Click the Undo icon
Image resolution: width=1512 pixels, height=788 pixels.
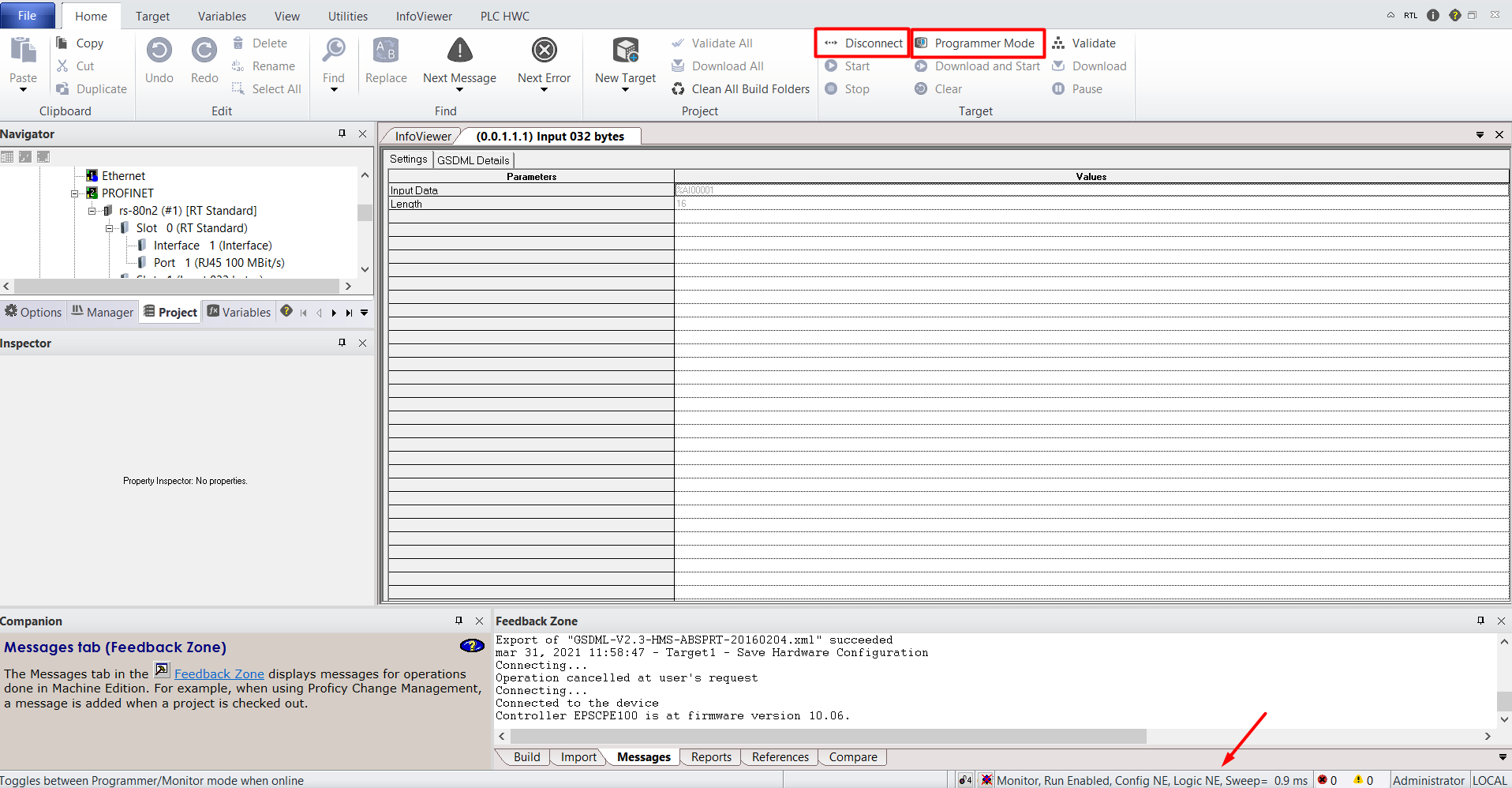[x=159, y=51]
